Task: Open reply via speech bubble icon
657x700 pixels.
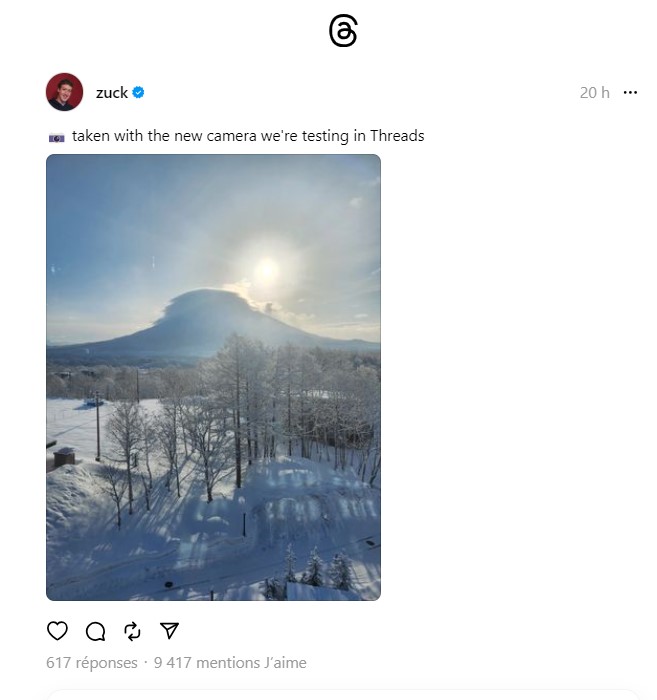Action: [95, 631]
